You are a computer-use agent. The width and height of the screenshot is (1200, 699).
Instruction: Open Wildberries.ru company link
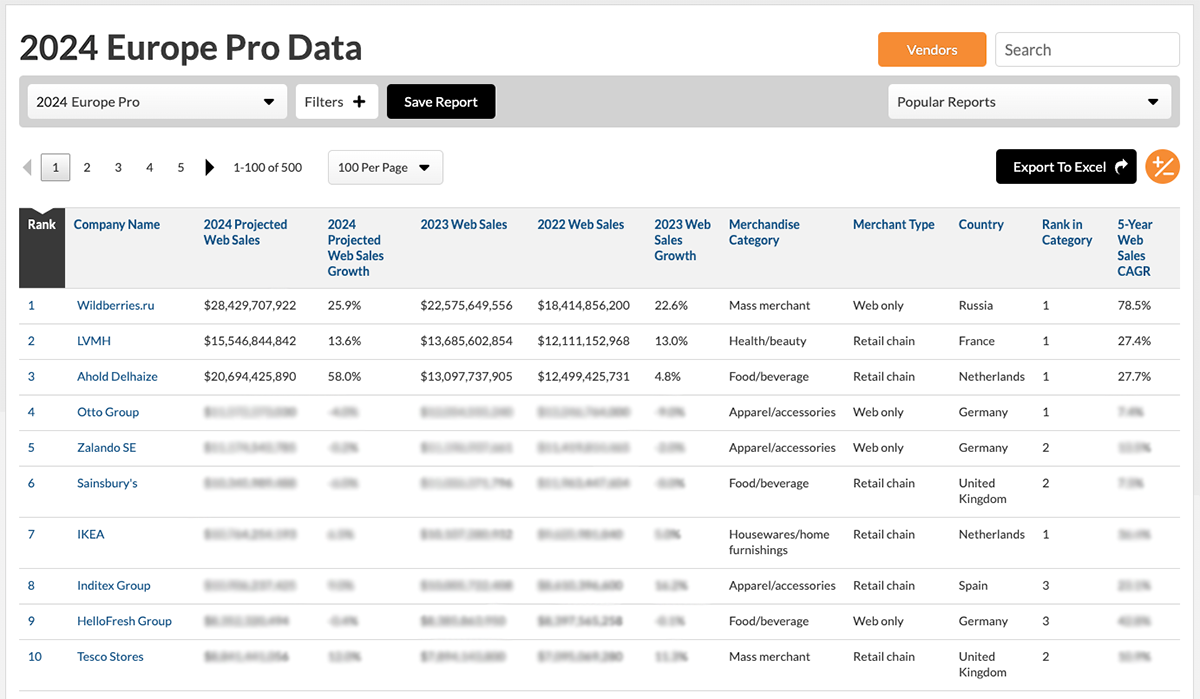click(x=116, y=306)
